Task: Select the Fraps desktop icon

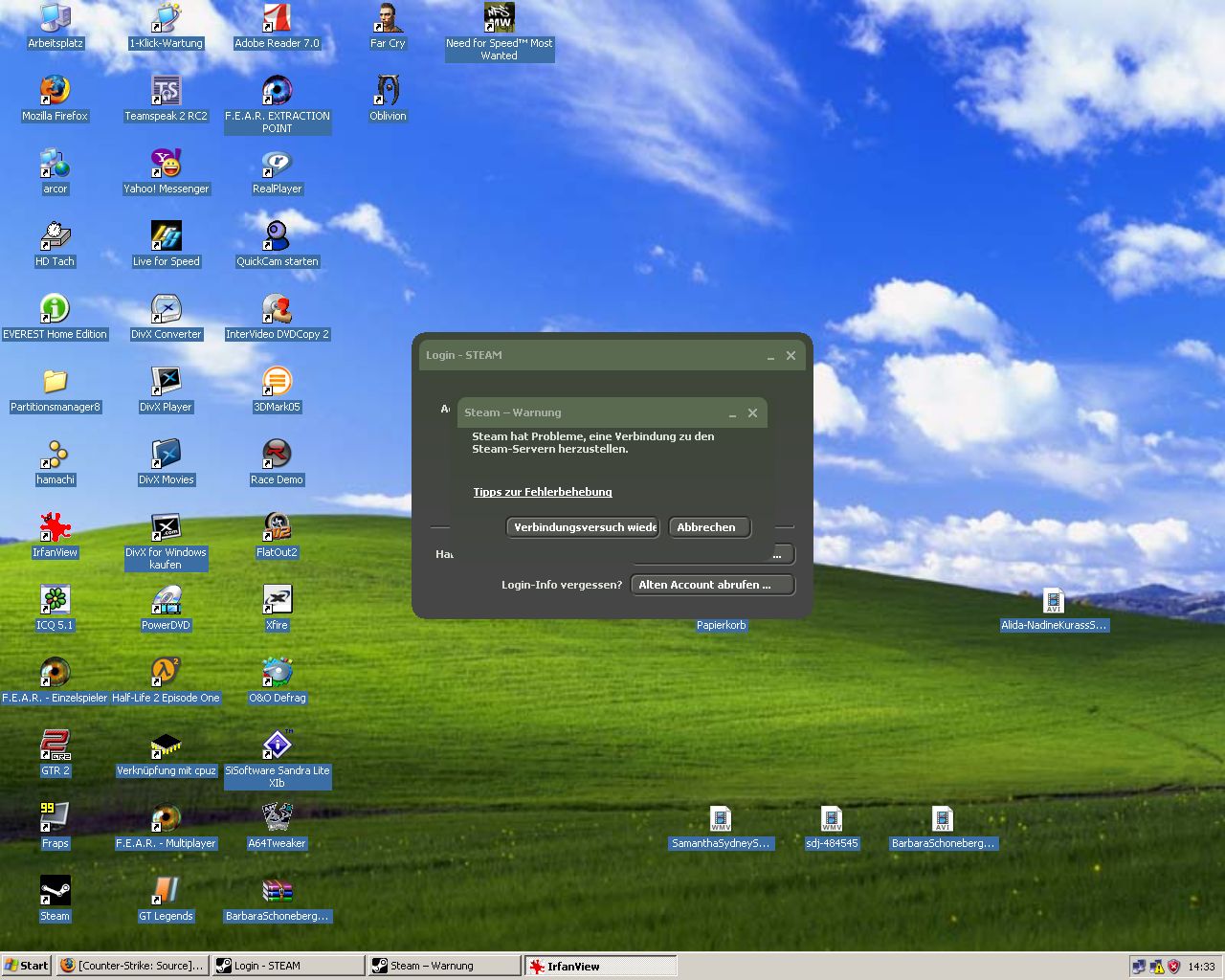Action: tap(55, 827)
